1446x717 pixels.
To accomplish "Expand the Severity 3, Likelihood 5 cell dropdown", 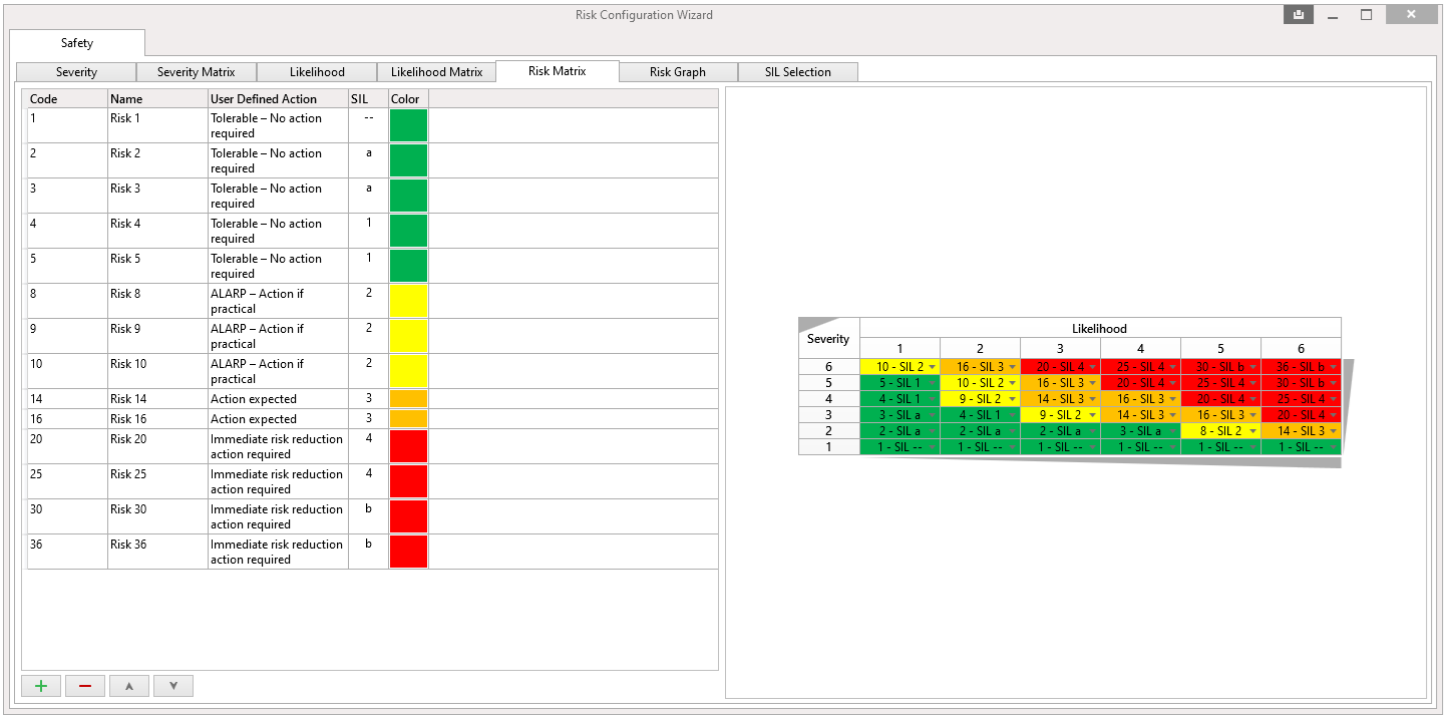I will point(1254,415).
